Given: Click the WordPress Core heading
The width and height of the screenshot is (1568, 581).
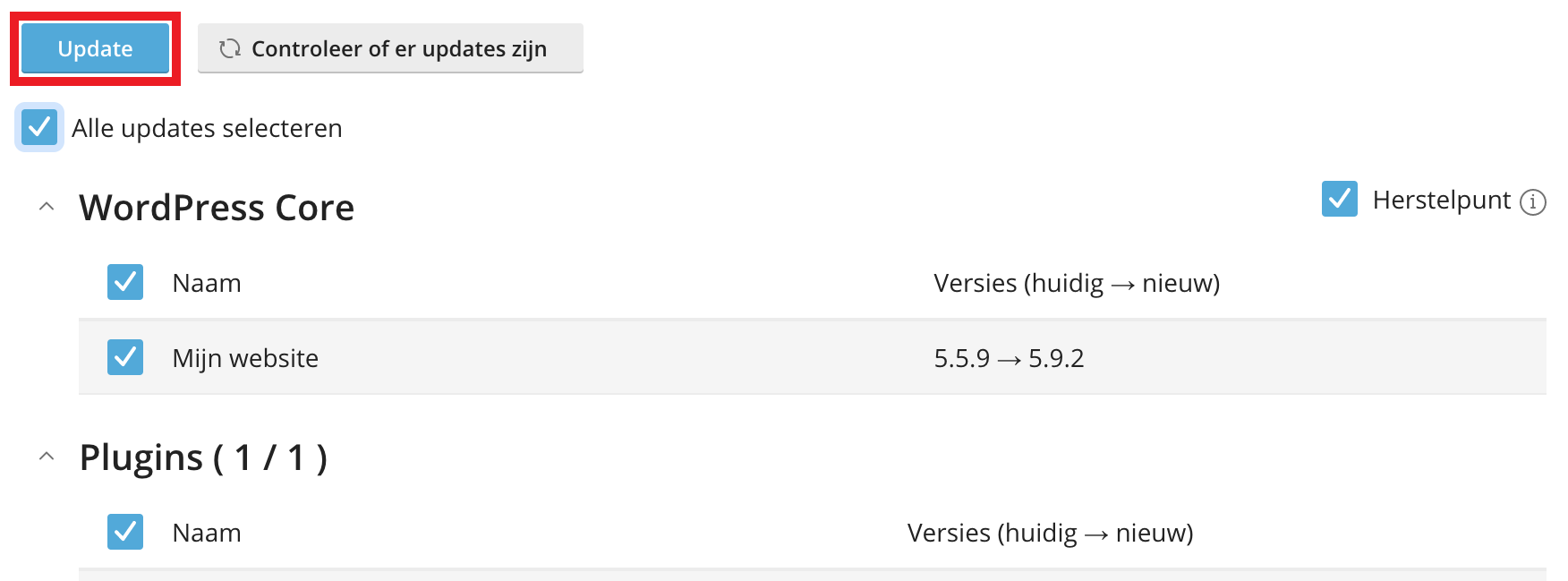Looking at the screenshot, I should point(217,208).
